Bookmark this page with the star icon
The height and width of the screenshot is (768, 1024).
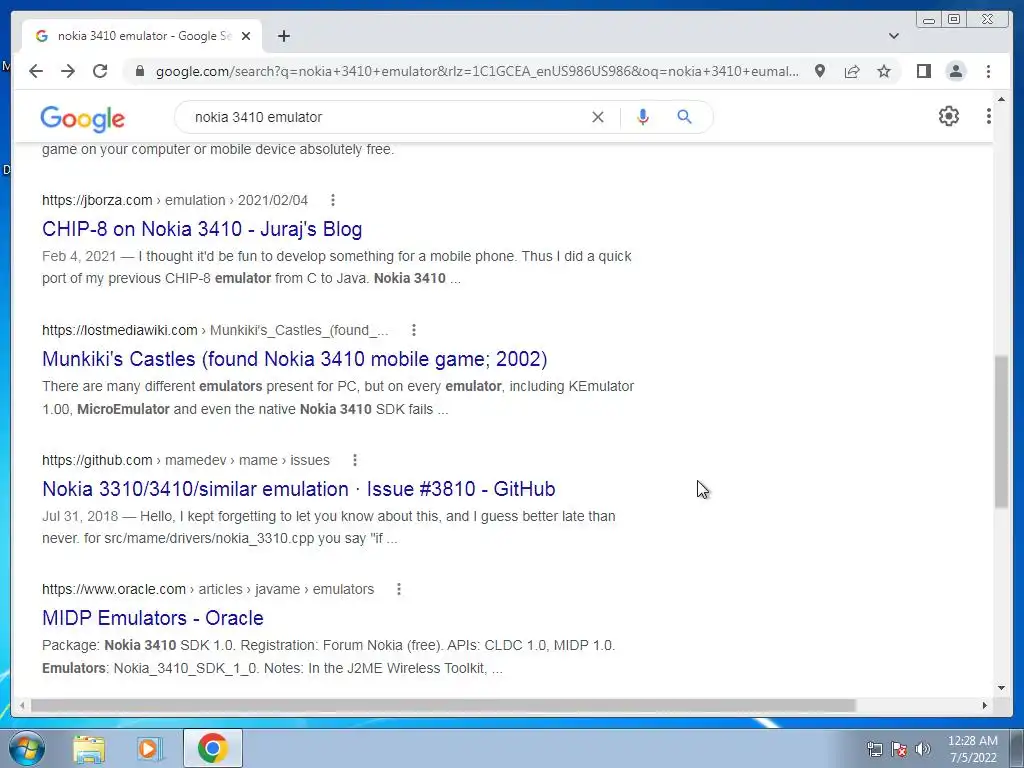tap(884, 71)
